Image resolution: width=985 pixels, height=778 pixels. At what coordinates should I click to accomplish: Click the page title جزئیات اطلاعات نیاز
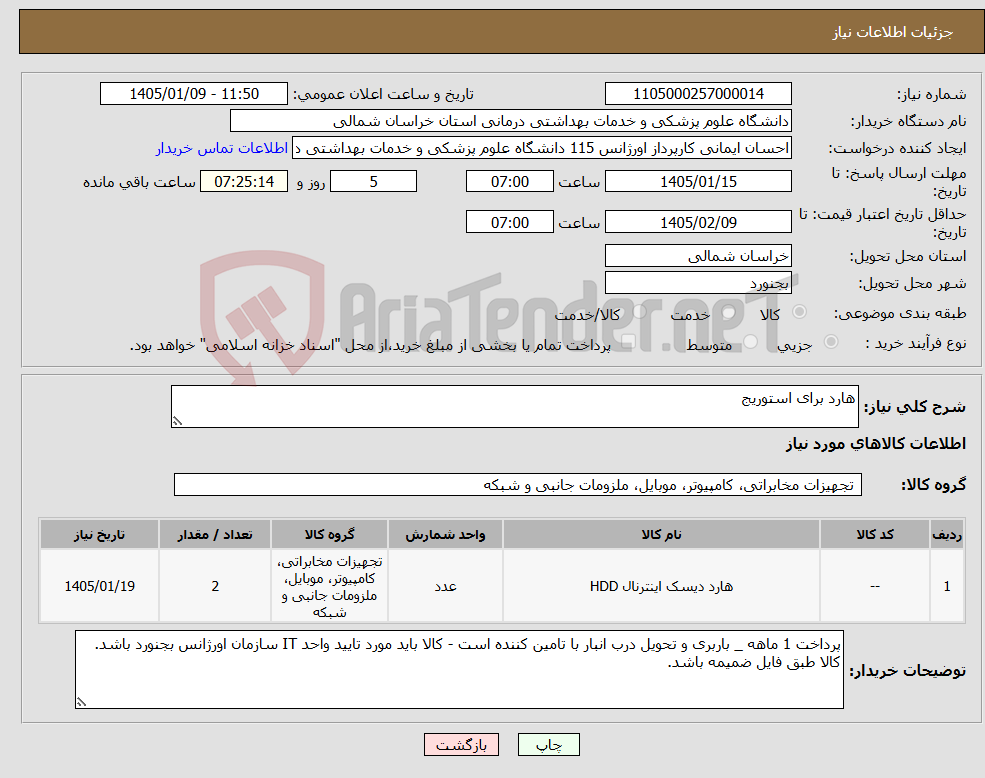point(893,32)
